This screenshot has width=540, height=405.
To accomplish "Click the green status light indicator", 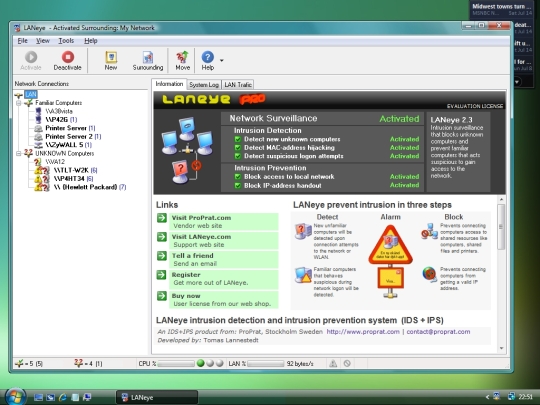I will [x=200, y=363].
